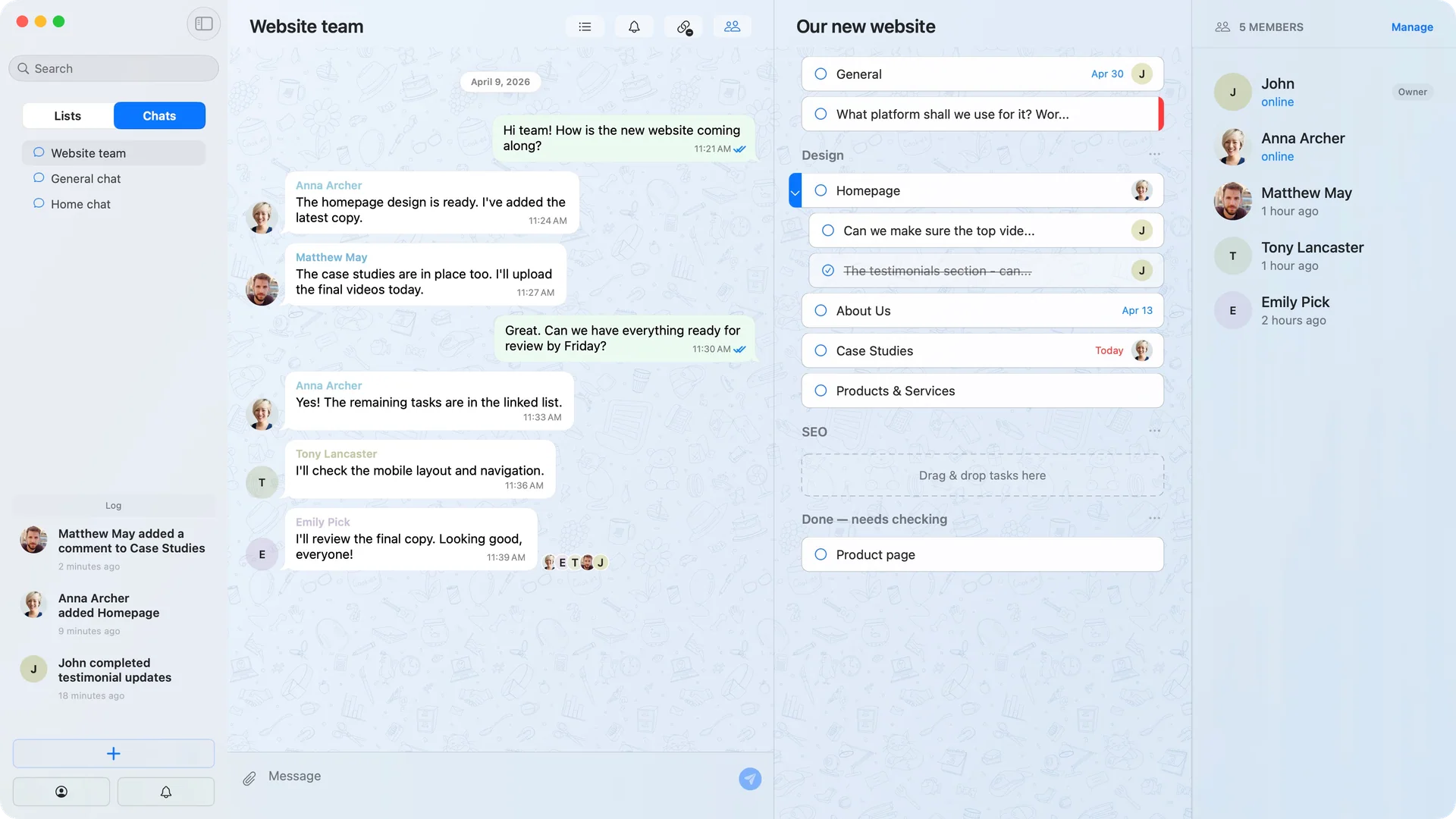Mark General task as complete
This screenshot has height=819, width=1456.
(821, 74)
